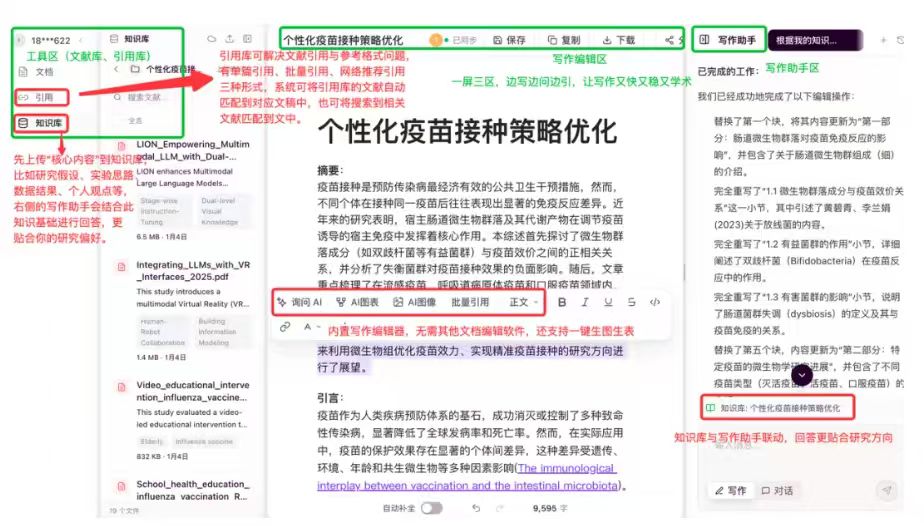Toggle the 自动补全 auto-complete switch

tap(432, 508)
